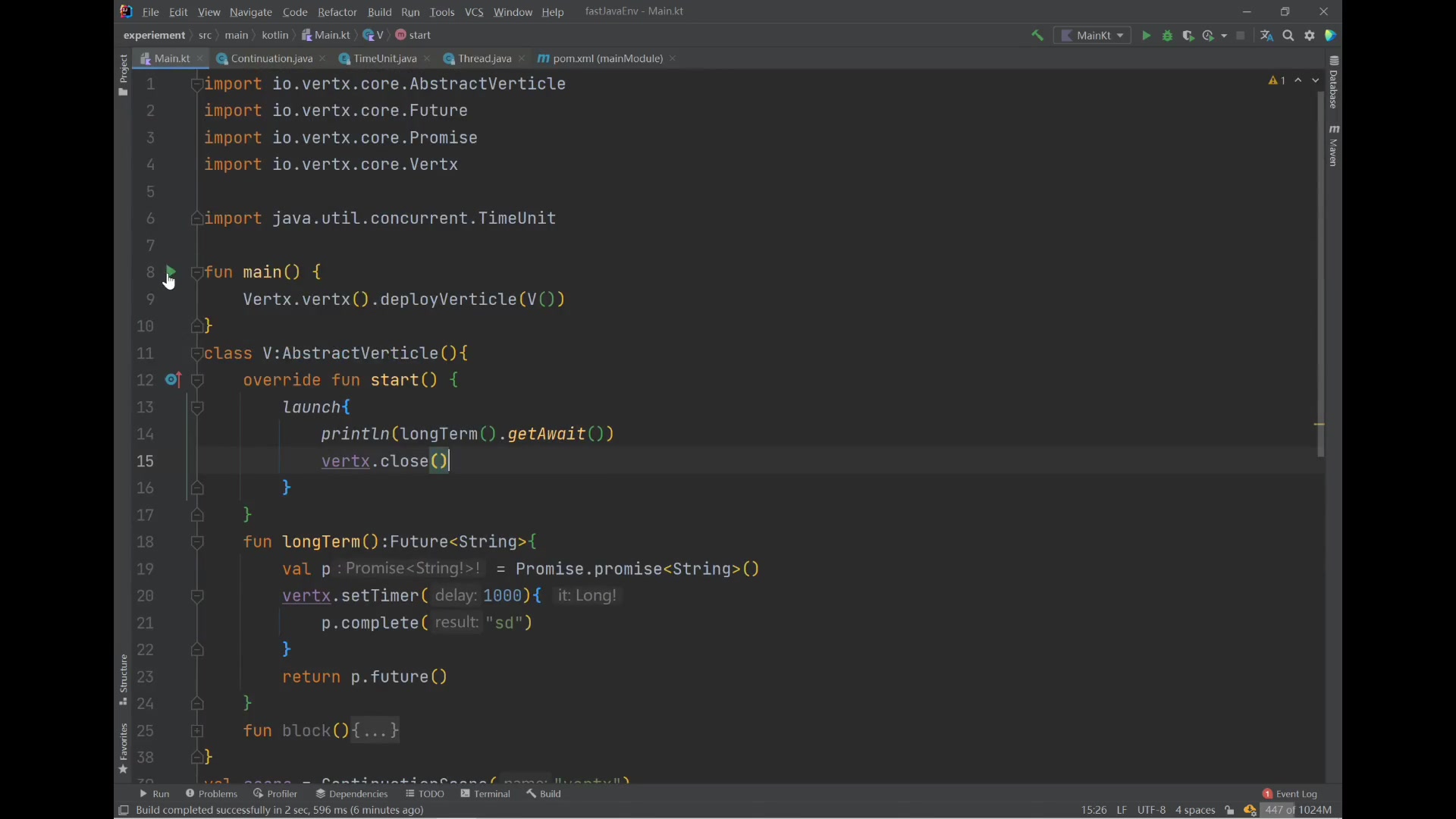
Task: Close the Main.kt tab
Action: click(200, 58)
